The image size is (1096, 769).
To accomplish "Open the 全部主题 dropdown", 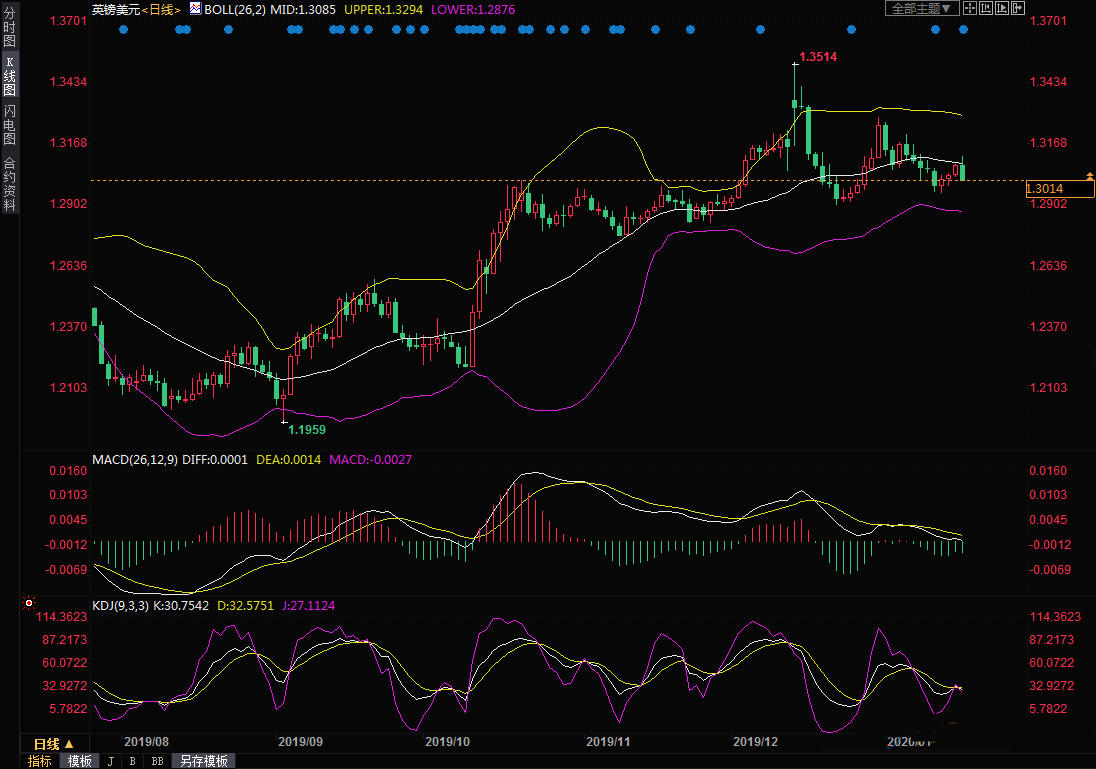I will (x=922, y=8).
